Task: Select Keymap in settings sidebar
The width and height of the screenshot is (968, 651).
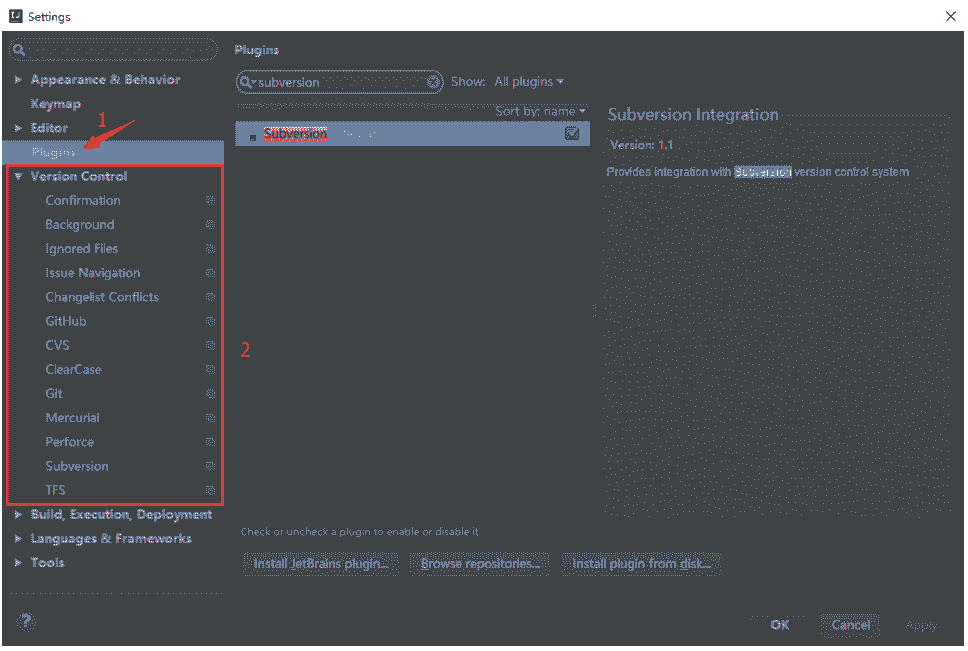Action: point(56,104)
